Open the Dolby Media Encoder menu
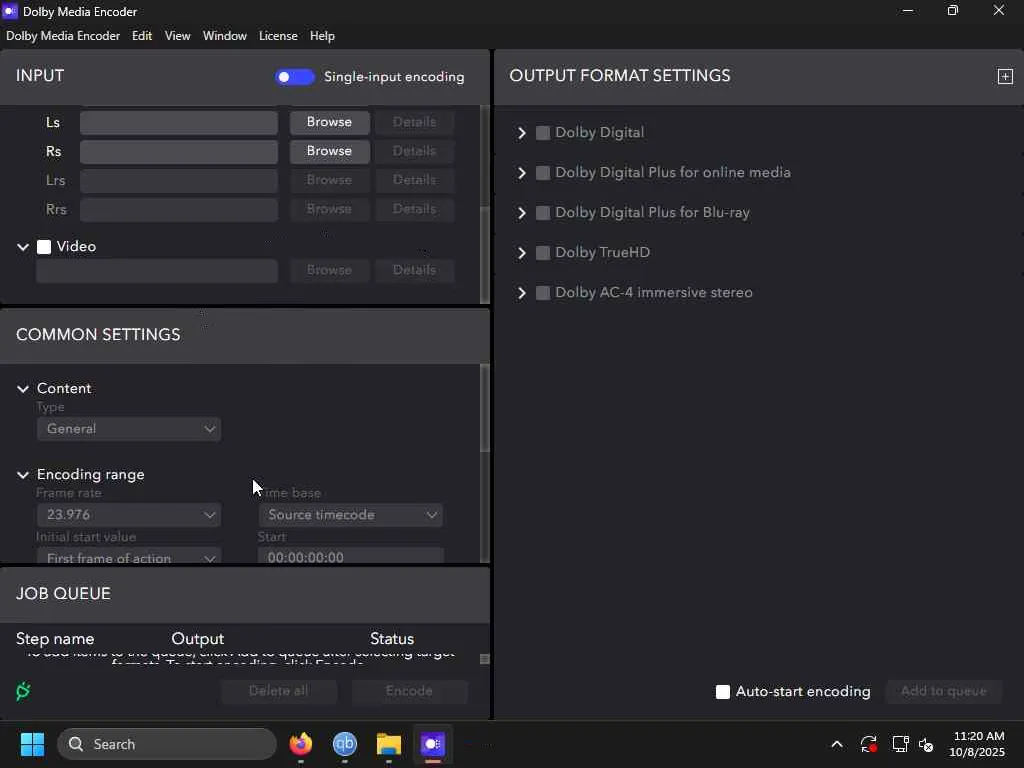1024x768 pixels. [x=63, y=36]
